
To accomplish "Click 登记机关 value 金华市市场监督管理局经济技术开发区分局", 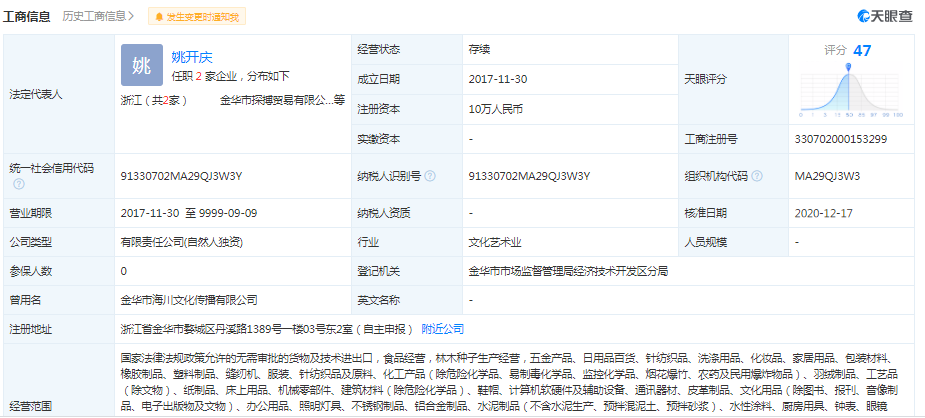I will (x=568, y=271).
